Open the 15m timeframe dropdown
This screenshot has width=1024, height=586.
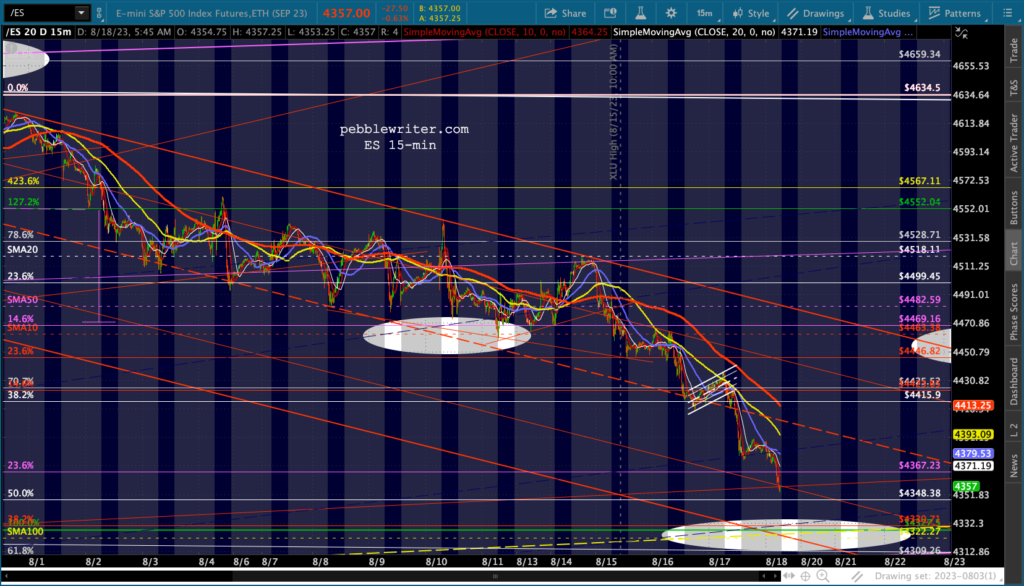706,13
